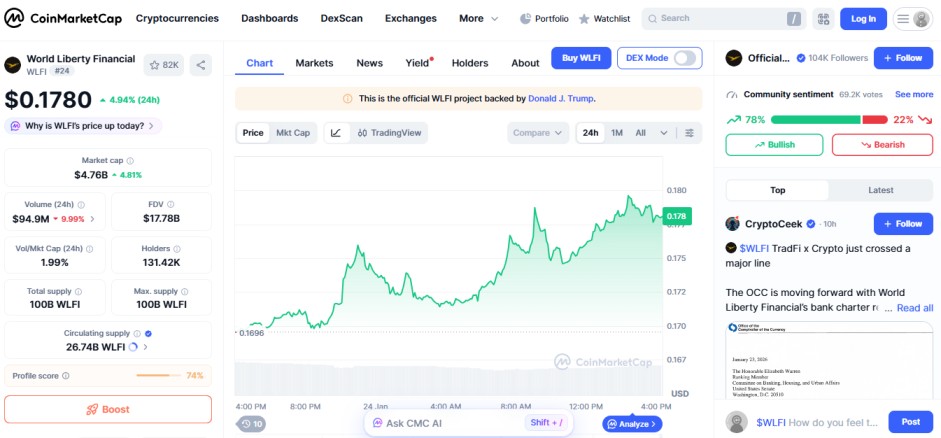Follow the Official WLFI account
This screenshot has width=941, height=438.
click(x=903, y=58)
